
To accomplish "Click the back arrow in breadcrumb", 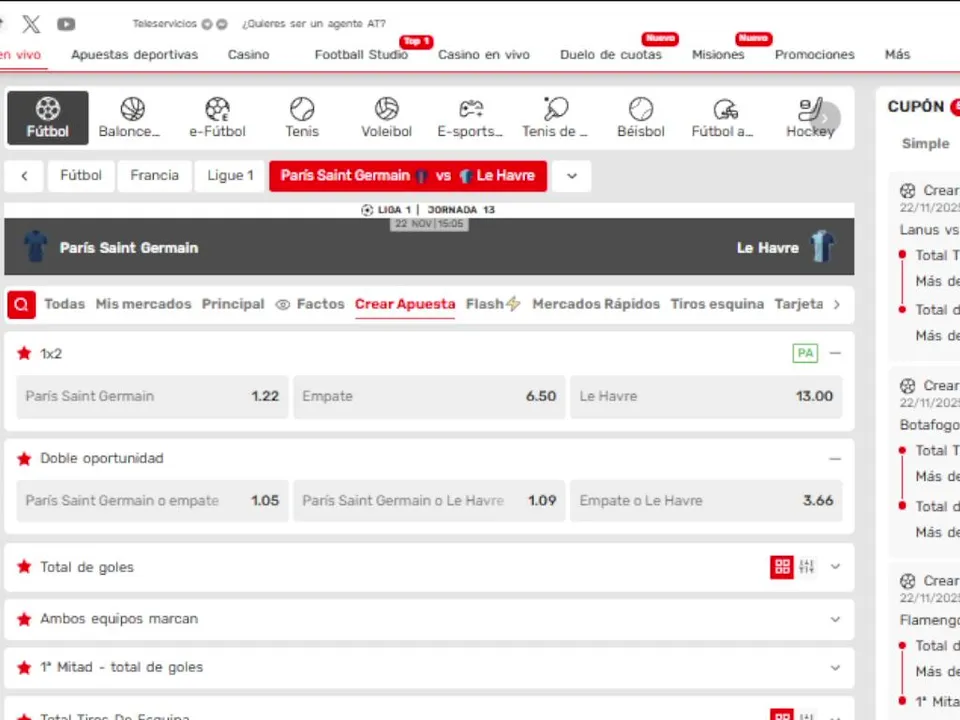I will (x=24, y=176).
